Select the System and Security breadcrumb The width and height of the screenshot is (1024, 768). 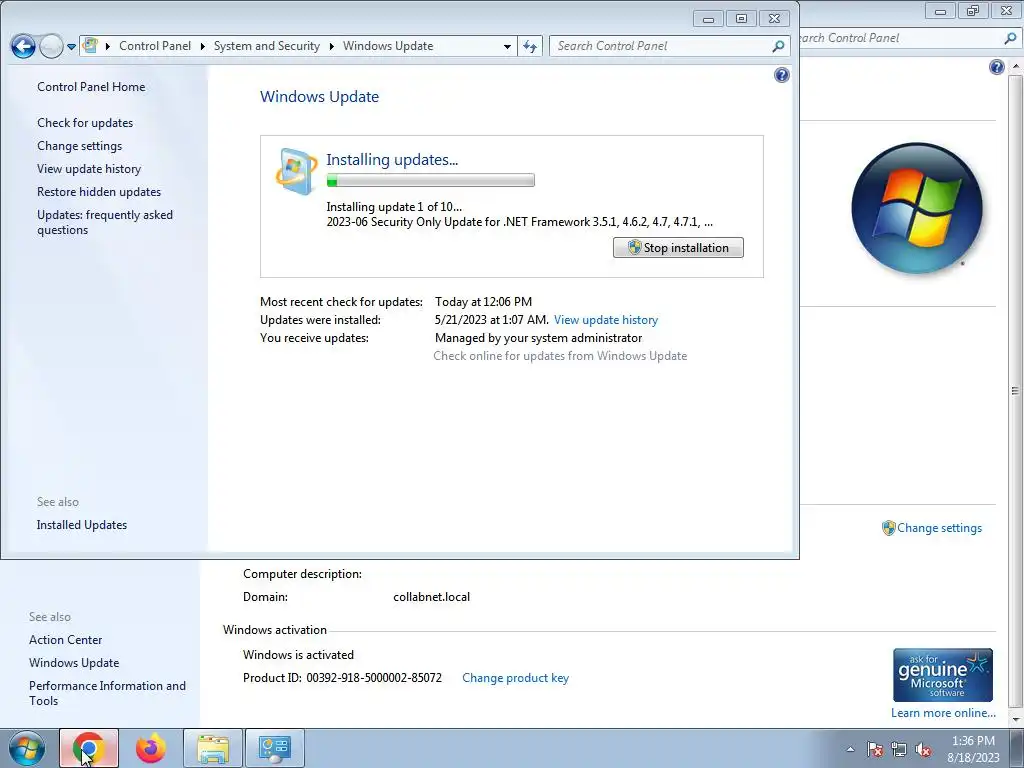[266, 46]
